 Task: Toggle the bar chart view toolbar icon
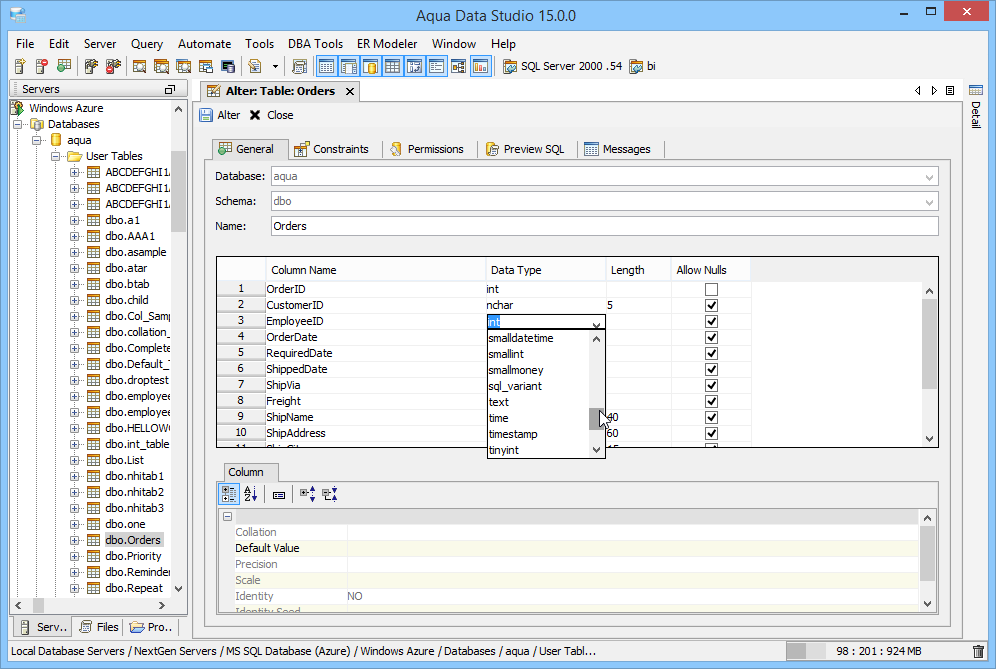point(481,66)
